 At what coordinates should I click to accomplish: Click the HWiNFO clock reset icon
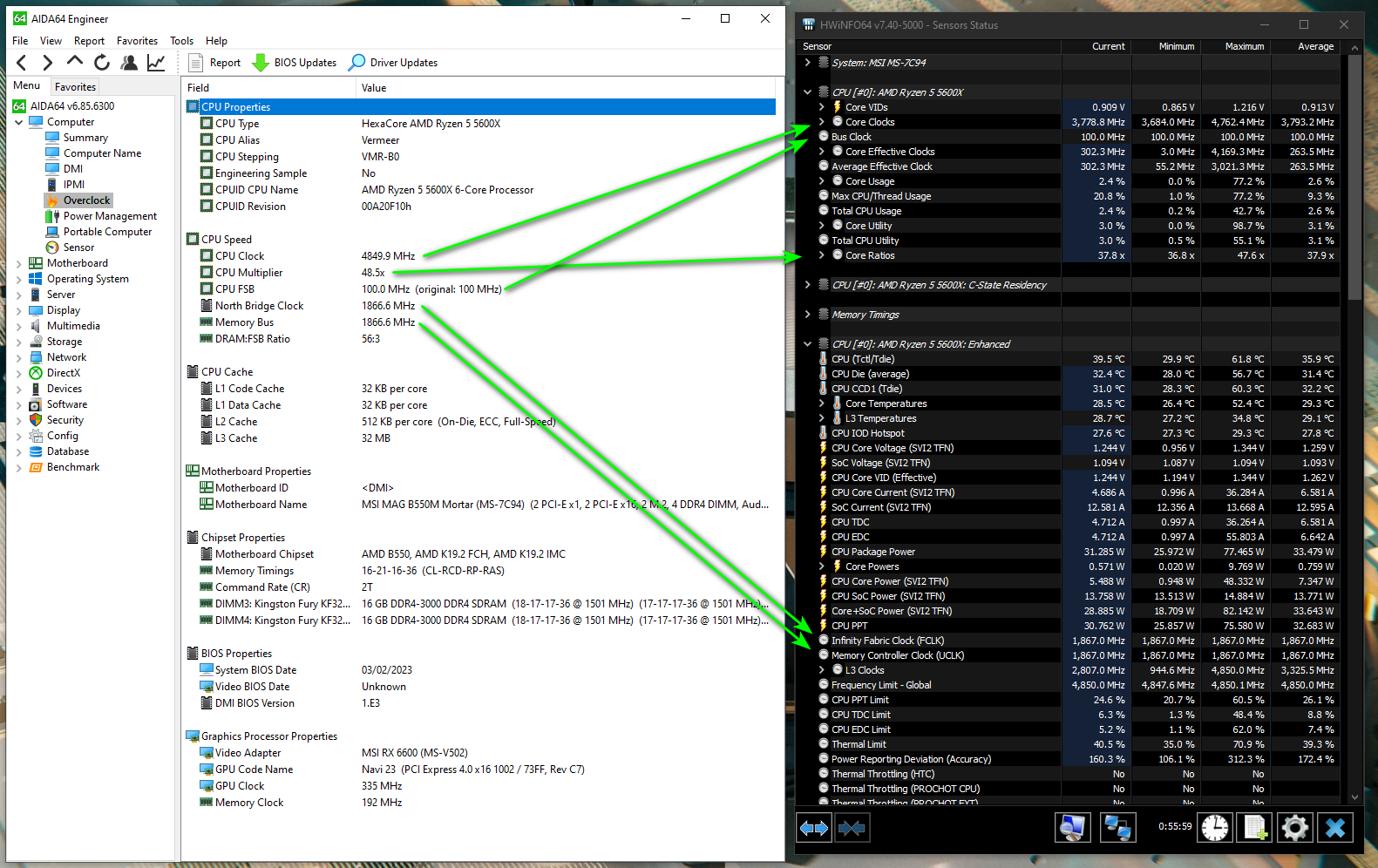pos(1215,827)
